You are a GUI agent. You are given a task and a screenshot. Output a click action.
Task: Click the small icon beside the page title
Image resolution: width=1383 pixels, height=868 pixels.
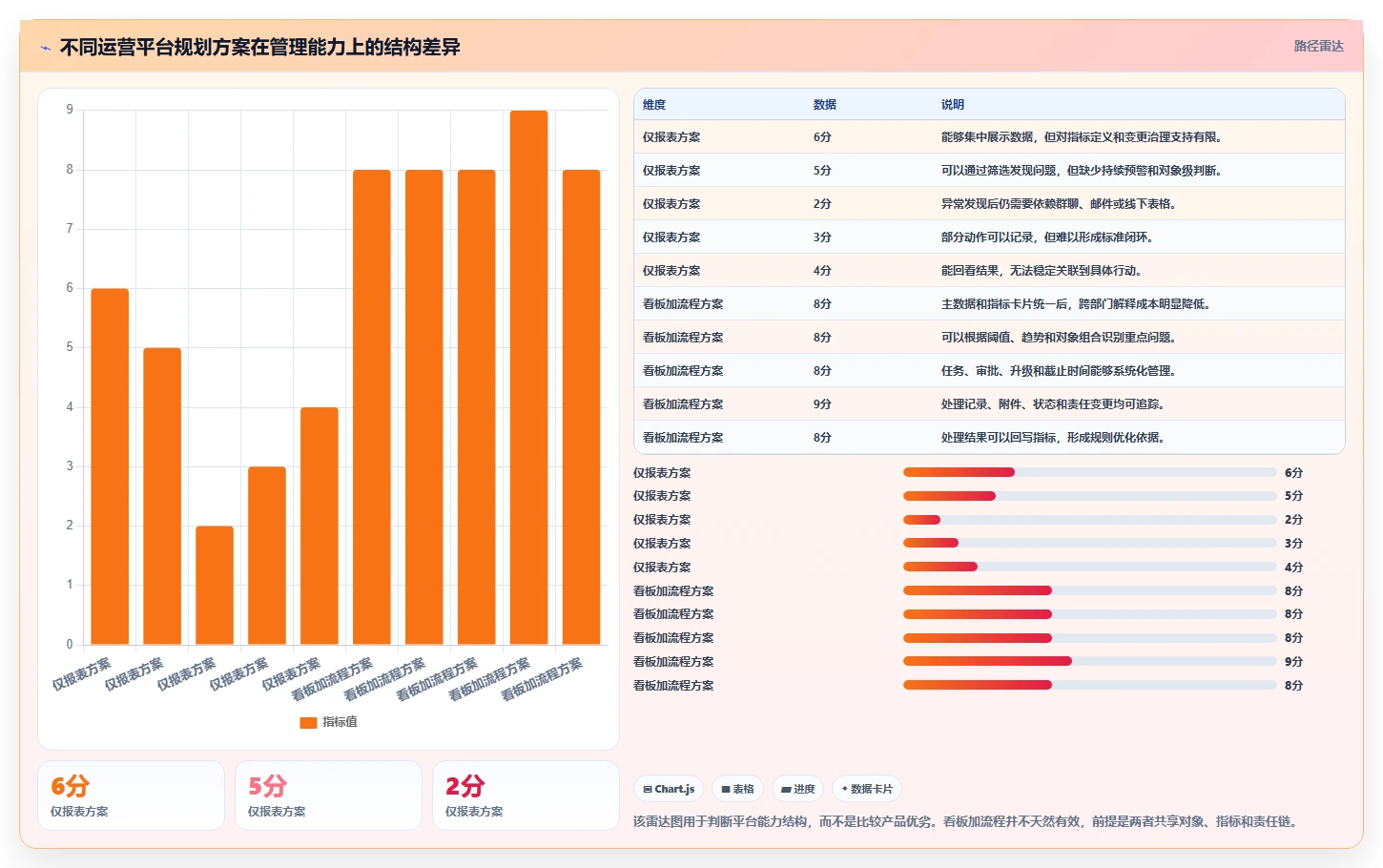[x=45, y=48]
